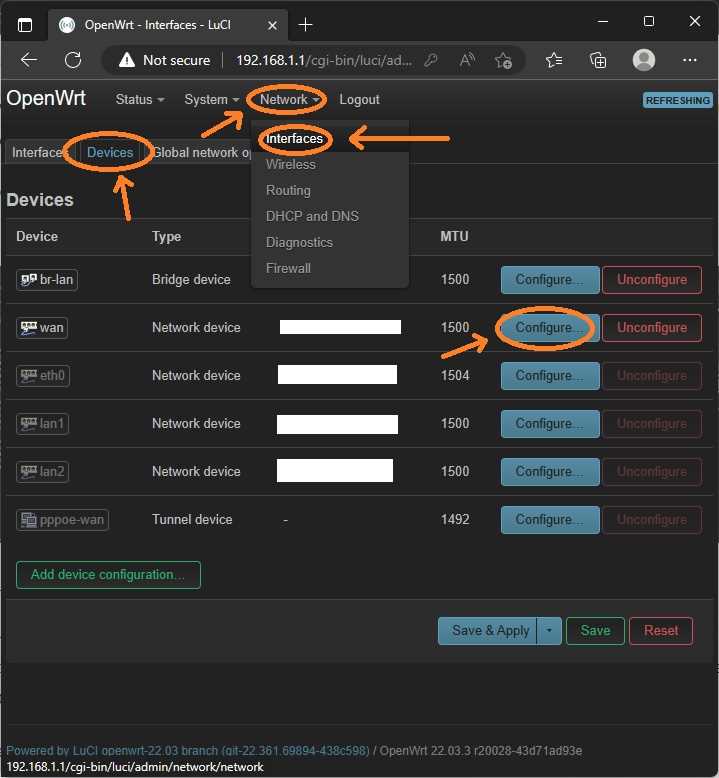719x778 pixels.
Task: Expand the Save & Apply options arrow
Action: pos(549,631)
